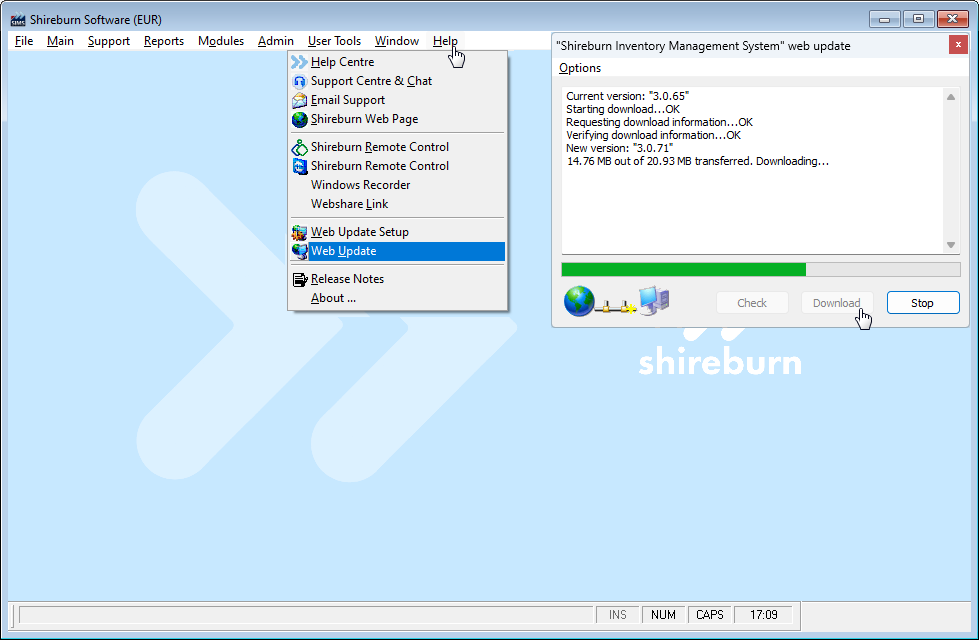Click the INS indicator in the status bar
The width and height of the screenshot is (979, 640).
coord(617,615)
